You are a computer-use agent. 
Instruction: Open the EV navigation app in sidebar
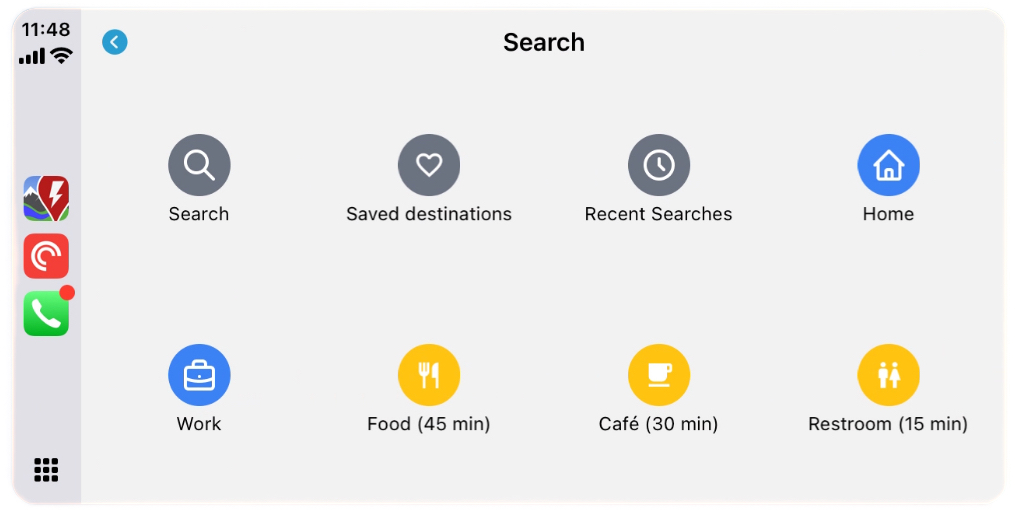click(46, 198)
